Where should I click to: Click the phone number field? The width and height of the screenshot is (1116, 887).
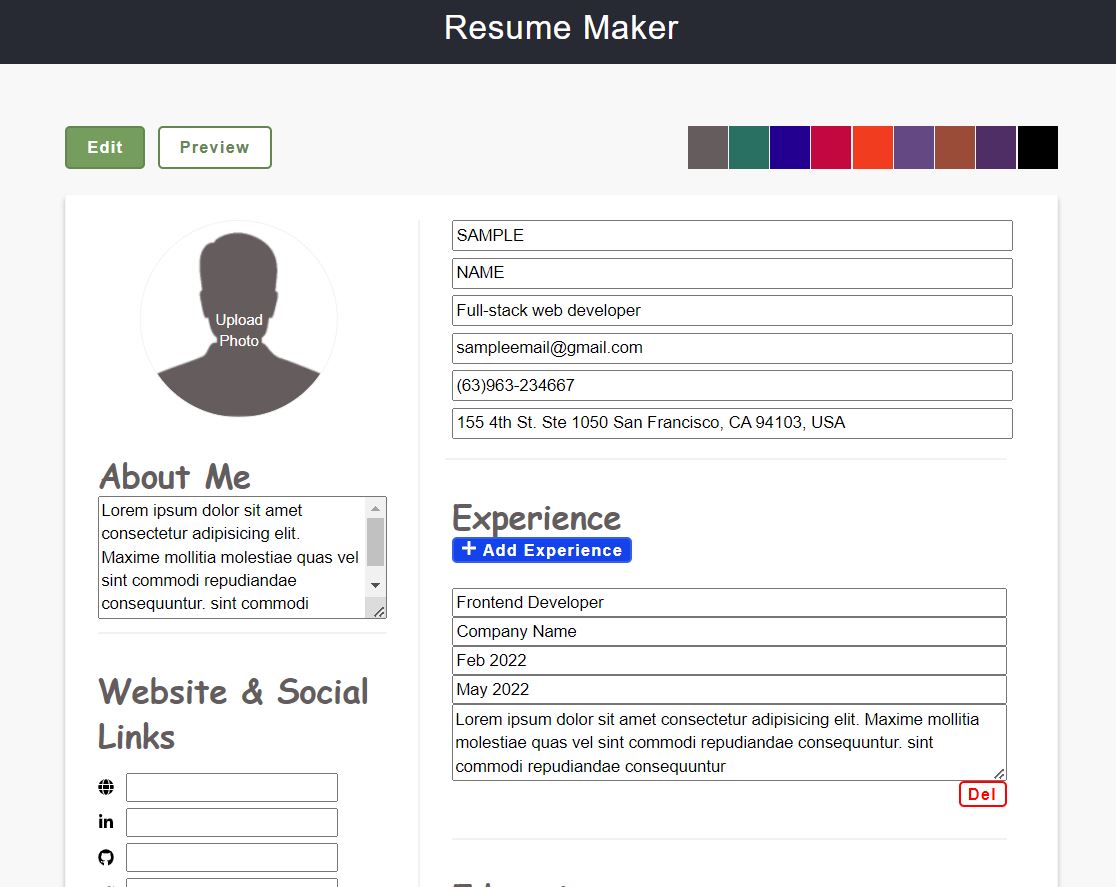coord(731,385)
